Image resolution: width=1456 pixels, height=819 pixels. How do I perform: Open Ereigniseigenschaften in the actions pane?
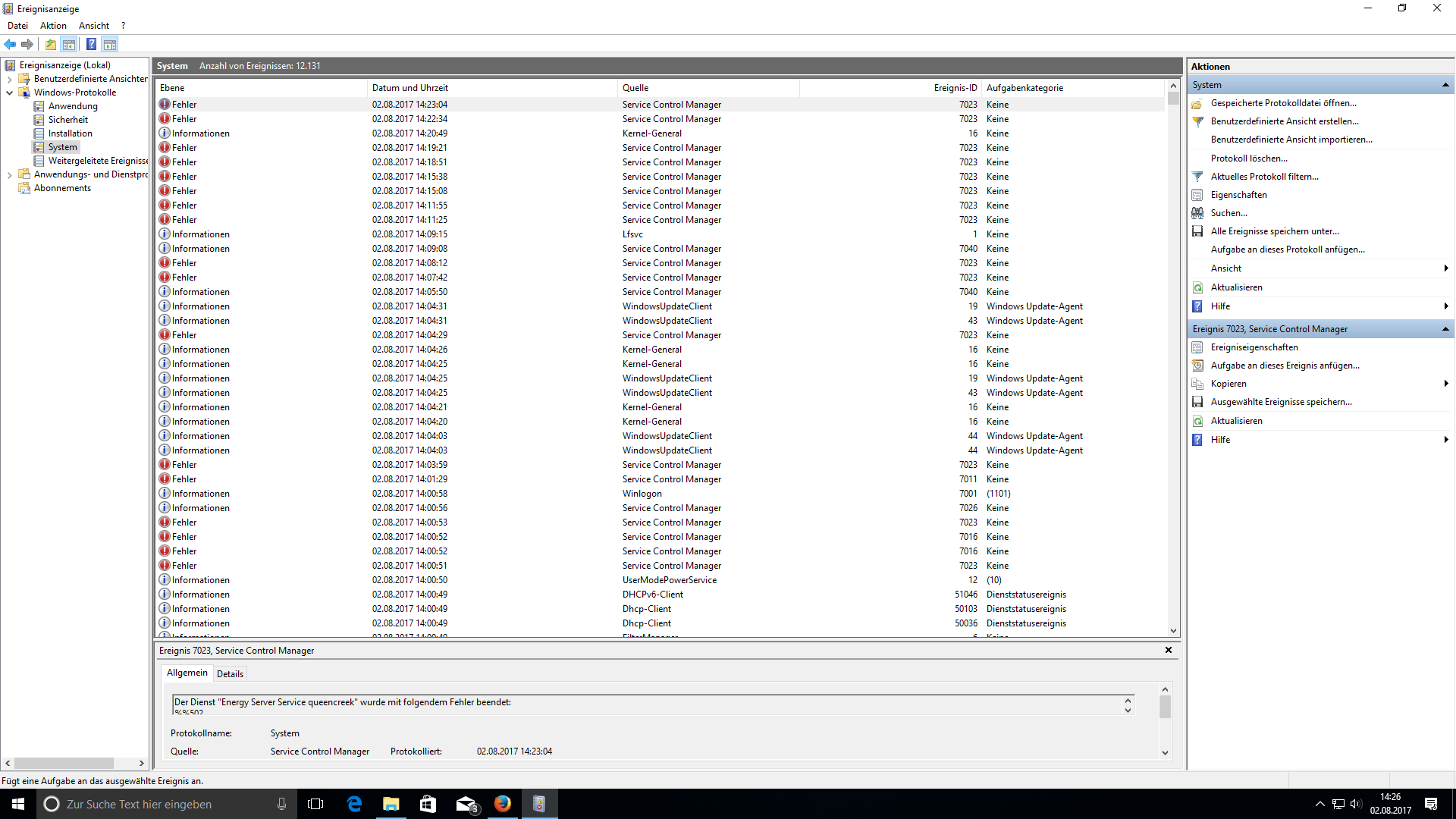tap(1254, 347)
